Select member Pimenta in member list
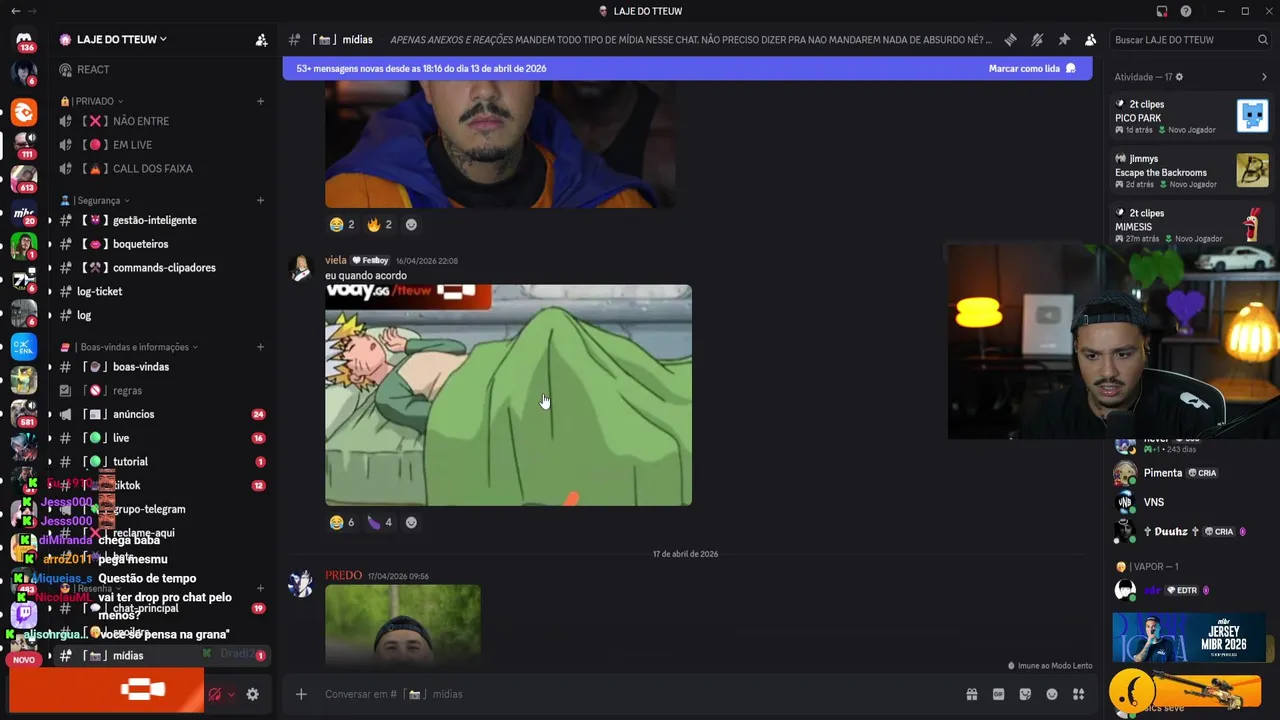Viewport: 1280px width, 720px height. [1190, 473]
